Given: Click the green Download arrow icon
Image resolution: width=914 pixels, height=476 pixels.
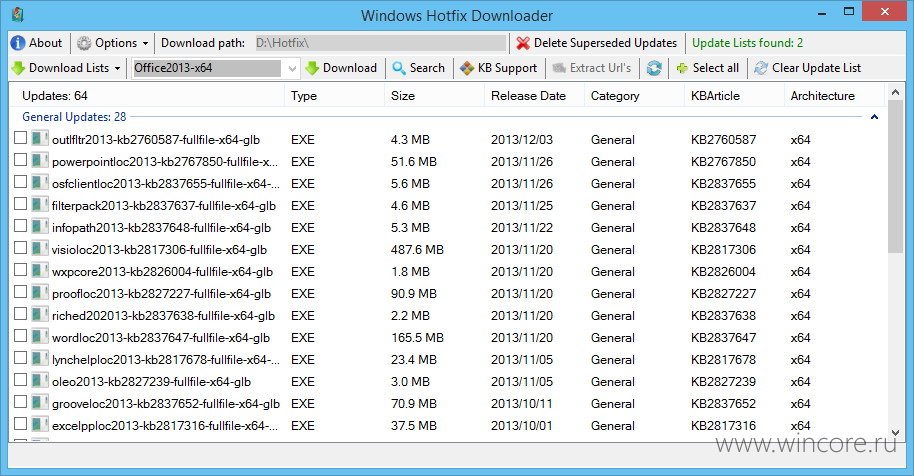Looking at the screenshot, I should coord(312,68).
